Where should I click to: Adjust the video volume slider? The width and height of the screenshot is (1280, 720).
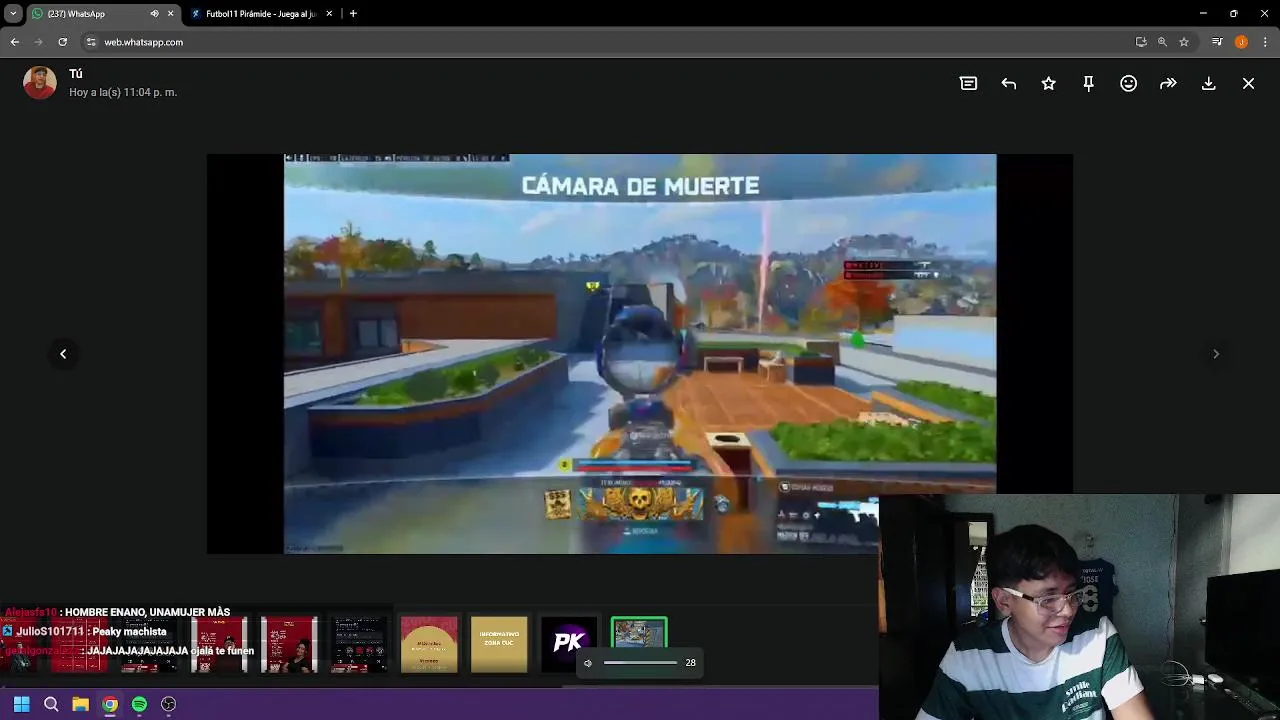(x=640, y=663)
